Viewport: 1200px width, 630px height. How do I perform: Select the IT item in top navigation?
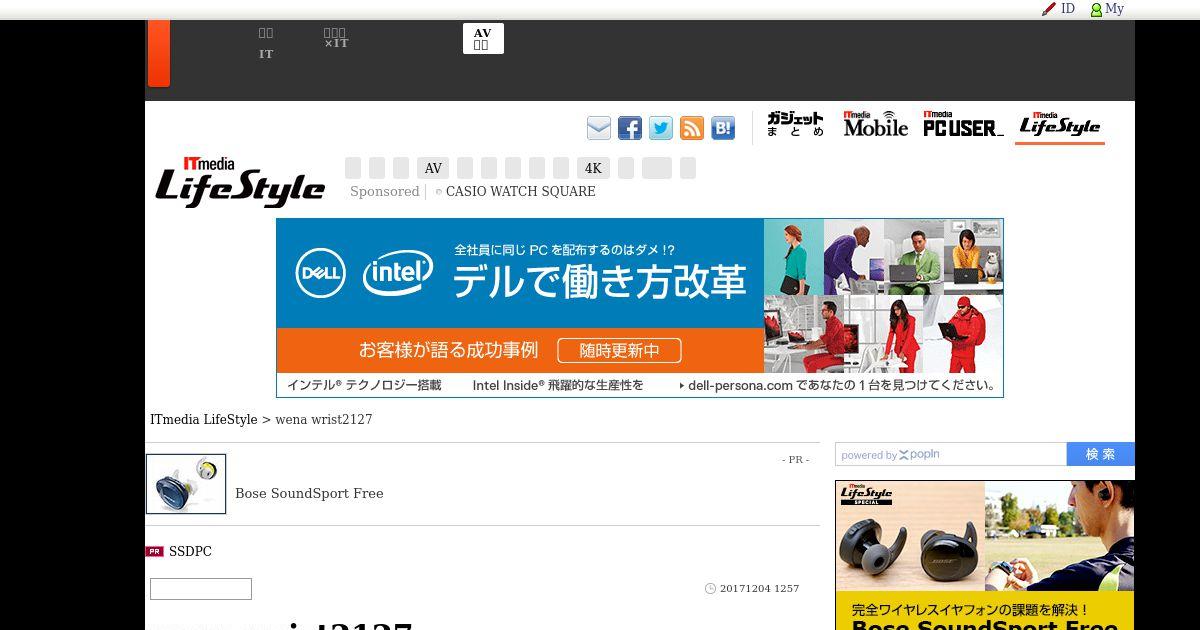pyautogui.click(x=266, y=43)
